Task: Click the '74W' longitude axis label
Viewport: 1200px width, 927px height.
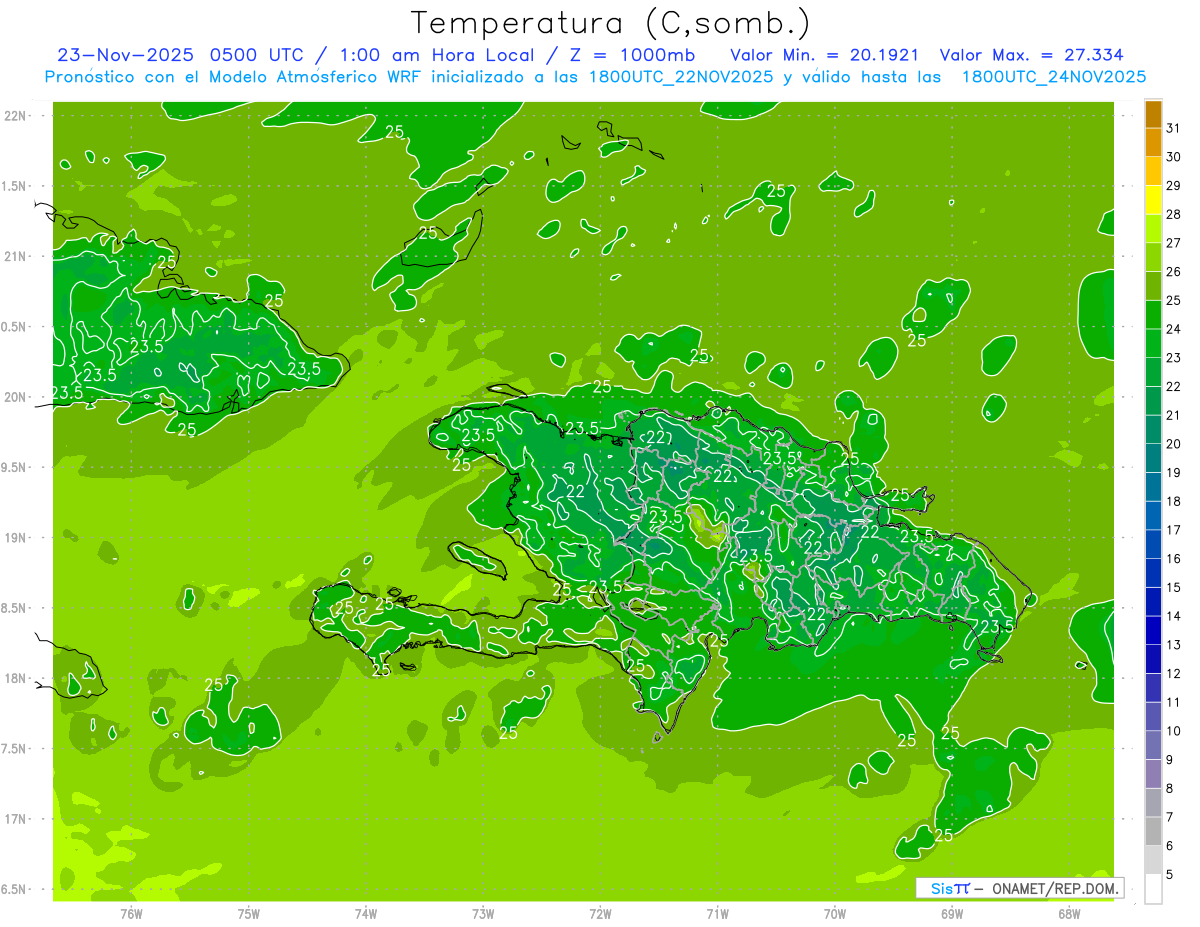Action: click(366, 914)
